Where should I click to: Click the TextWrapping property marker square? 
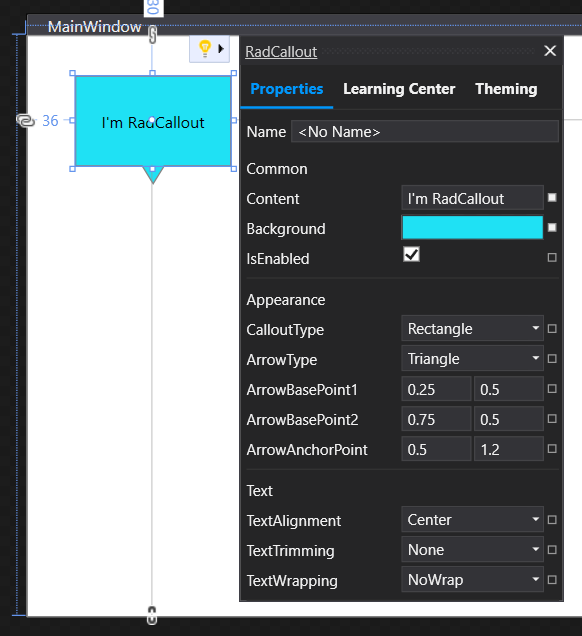(552, 580)
